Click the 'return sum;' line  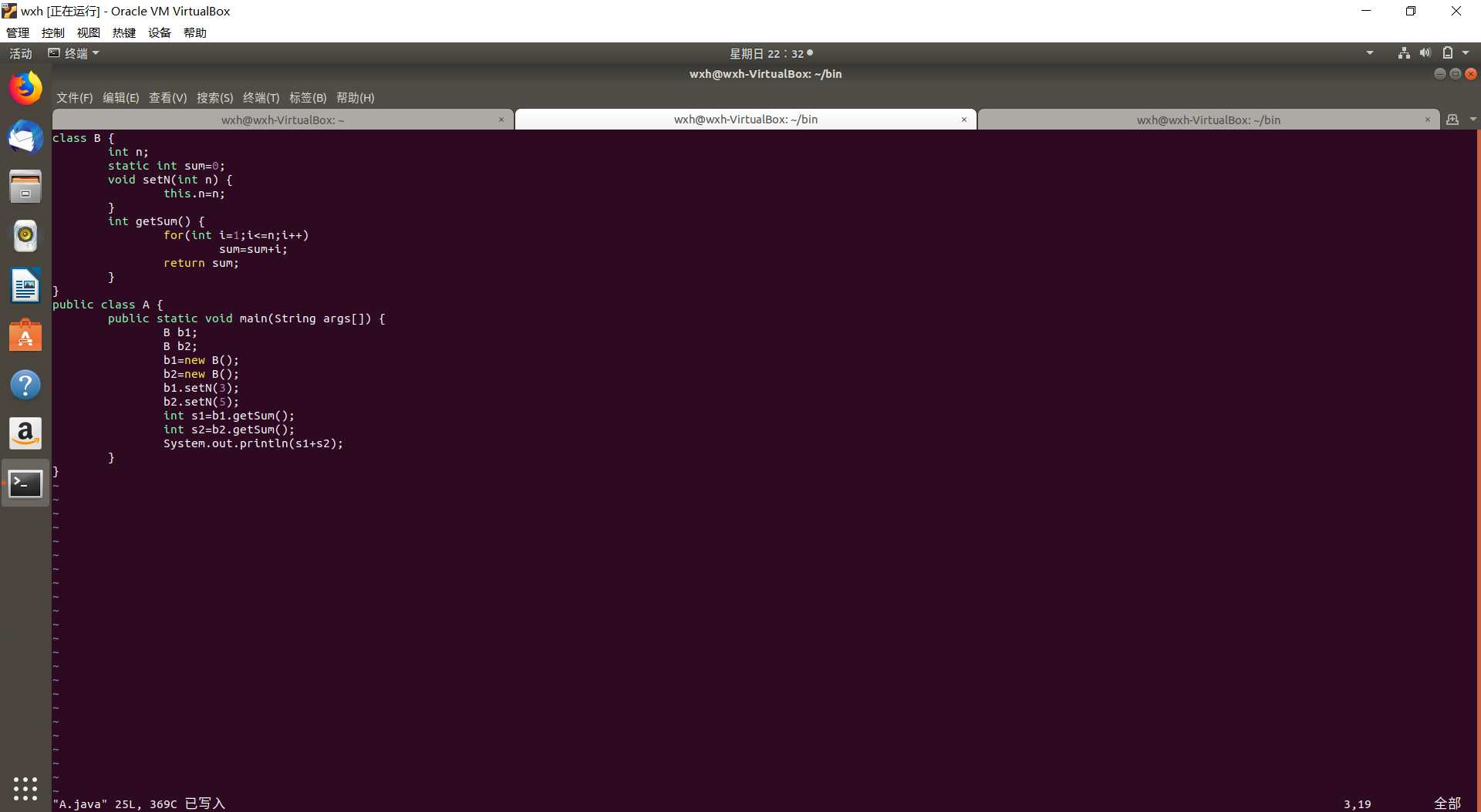(x=201, y=263)
